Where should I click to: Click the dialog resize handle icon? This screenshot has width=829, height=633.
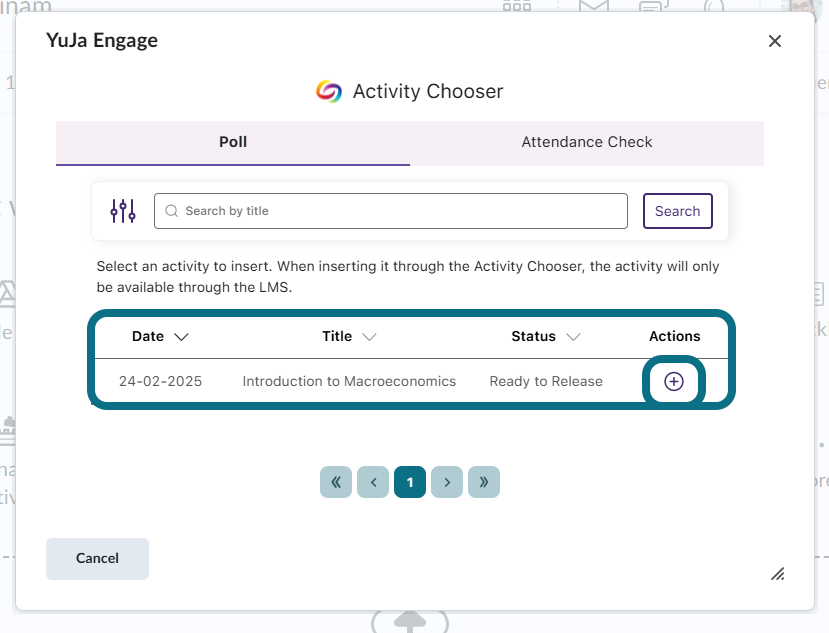(778, 574)
